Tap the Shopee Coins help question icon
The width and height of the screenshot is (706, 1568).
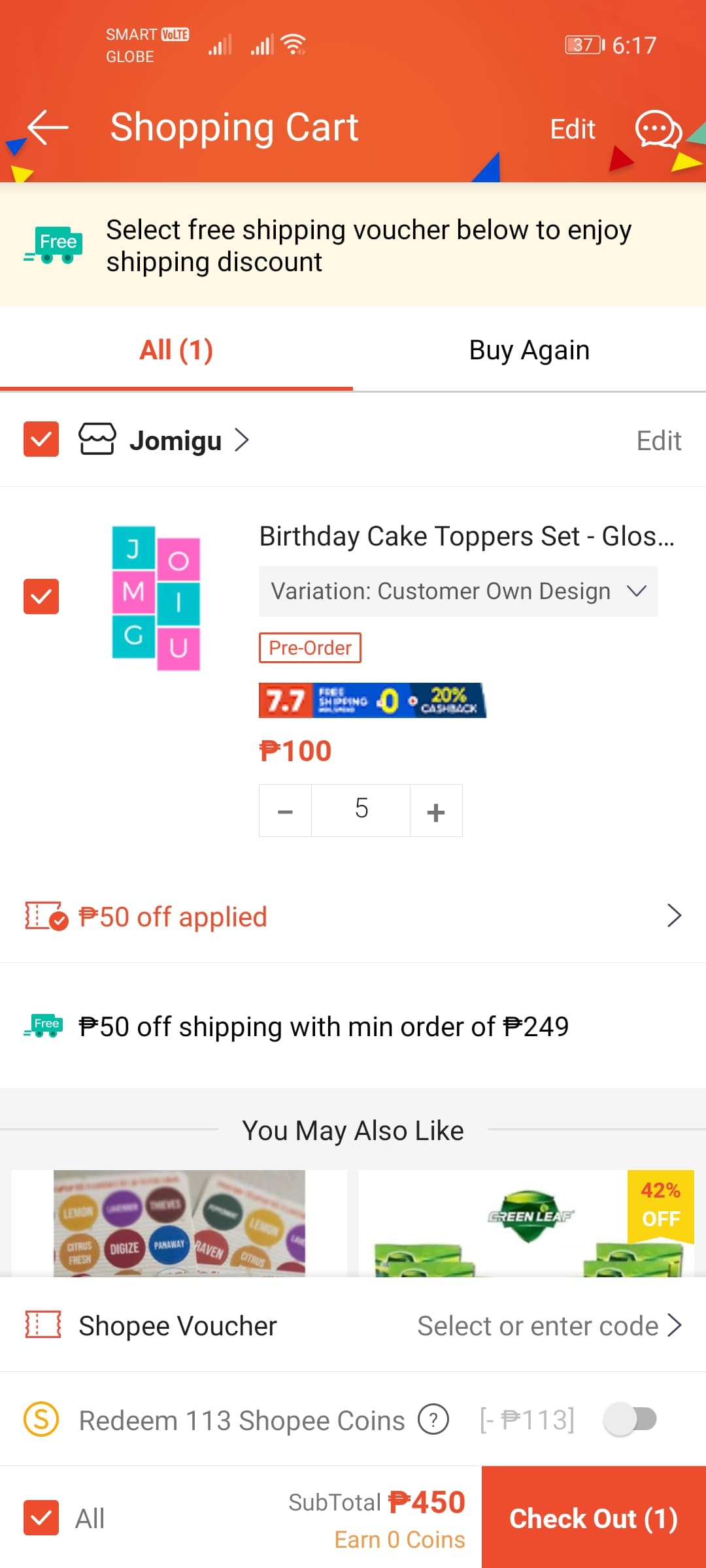433,1420
